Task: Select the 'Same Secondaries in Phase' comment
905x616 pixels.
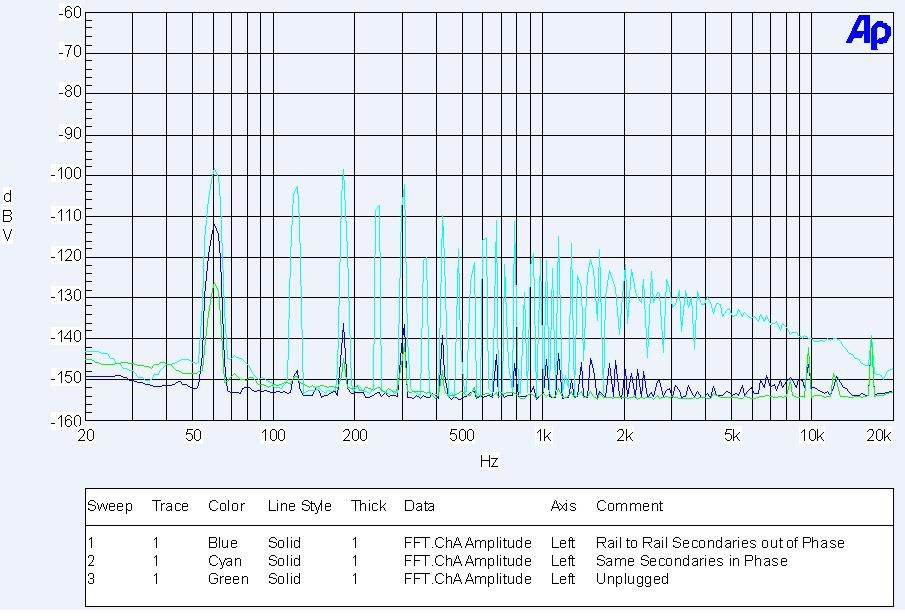Action: [691, 561]
